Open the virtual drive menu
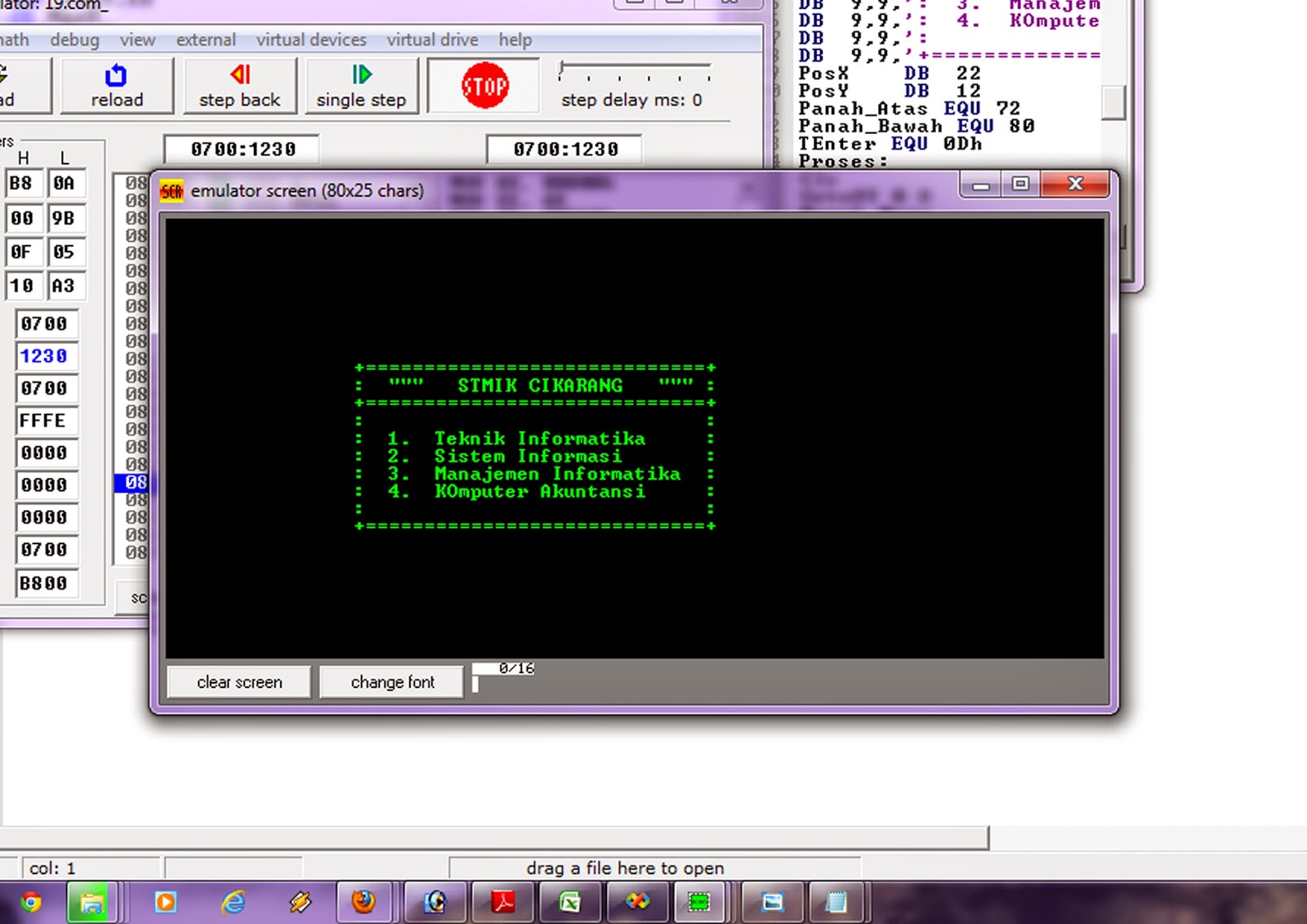This screenshot has width=1307, height=924. (x=432, y=39)
